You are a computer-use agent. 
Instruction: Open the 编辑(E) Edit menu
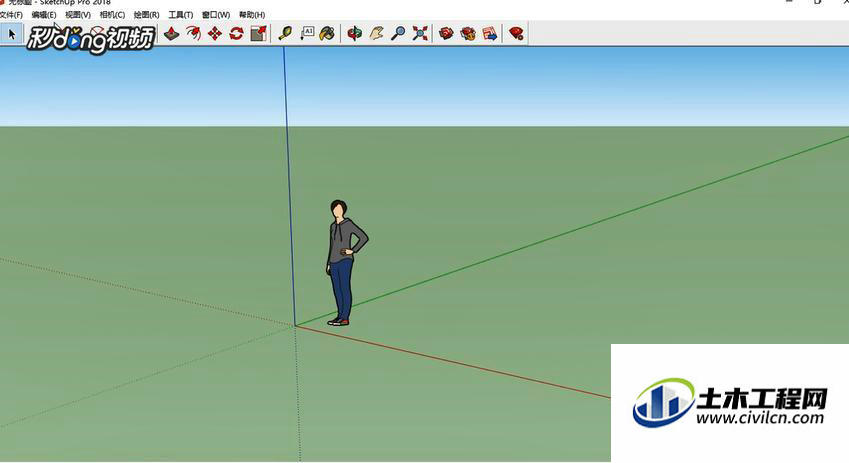pyautogui.click(x=44, y=15)
